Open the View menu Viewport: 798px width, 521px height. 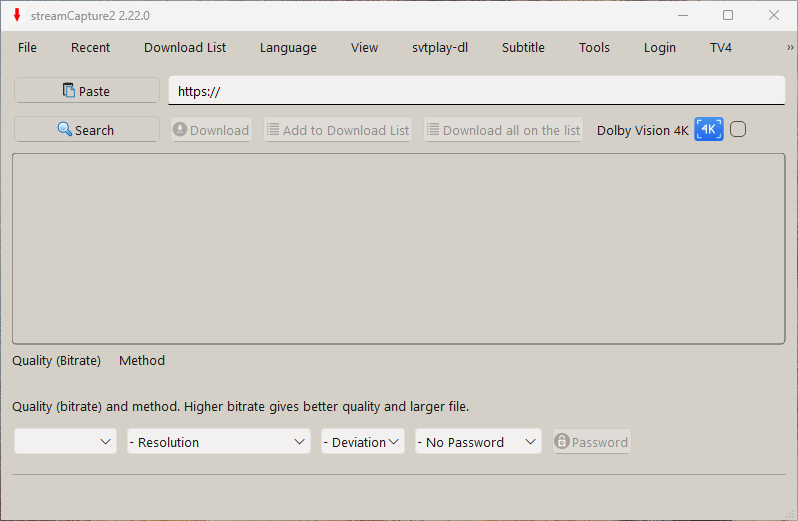(364, 47)
